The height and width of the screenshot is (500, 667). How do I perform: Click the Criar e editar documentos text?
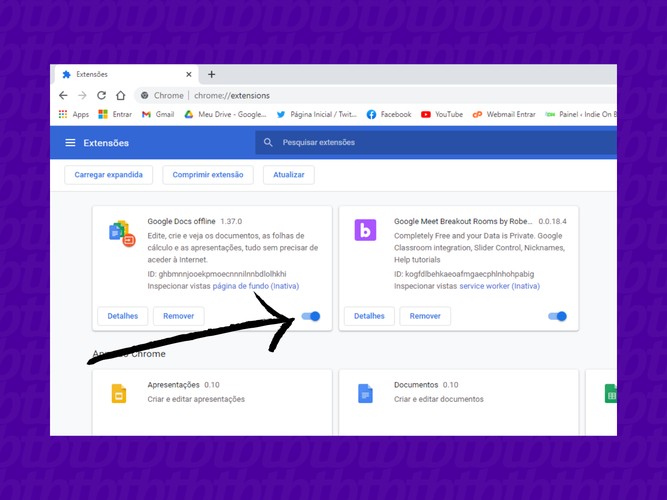point(439,399)
